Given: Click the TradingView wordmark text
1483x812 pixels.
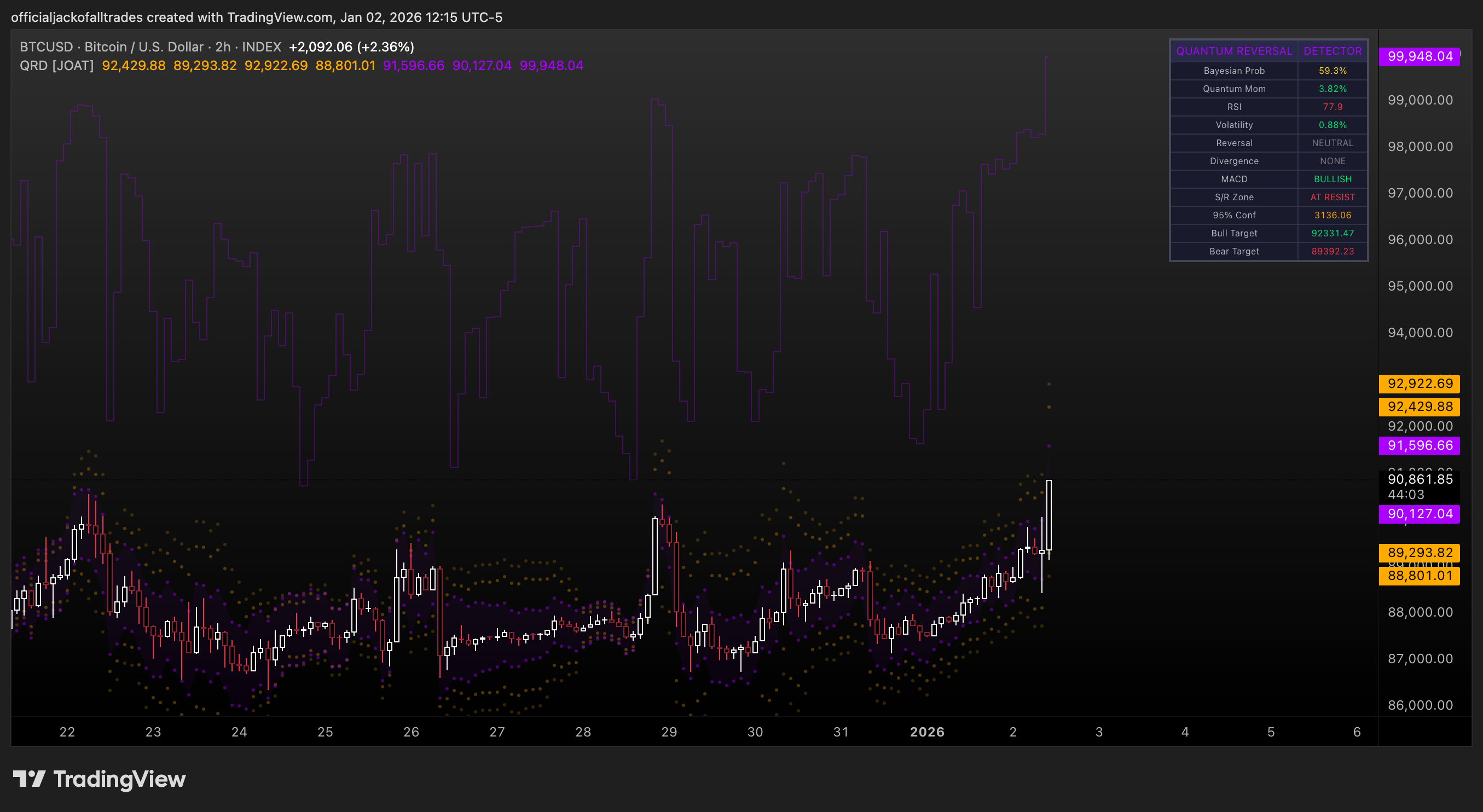Looking at the screenshot, I should point(119,779).
